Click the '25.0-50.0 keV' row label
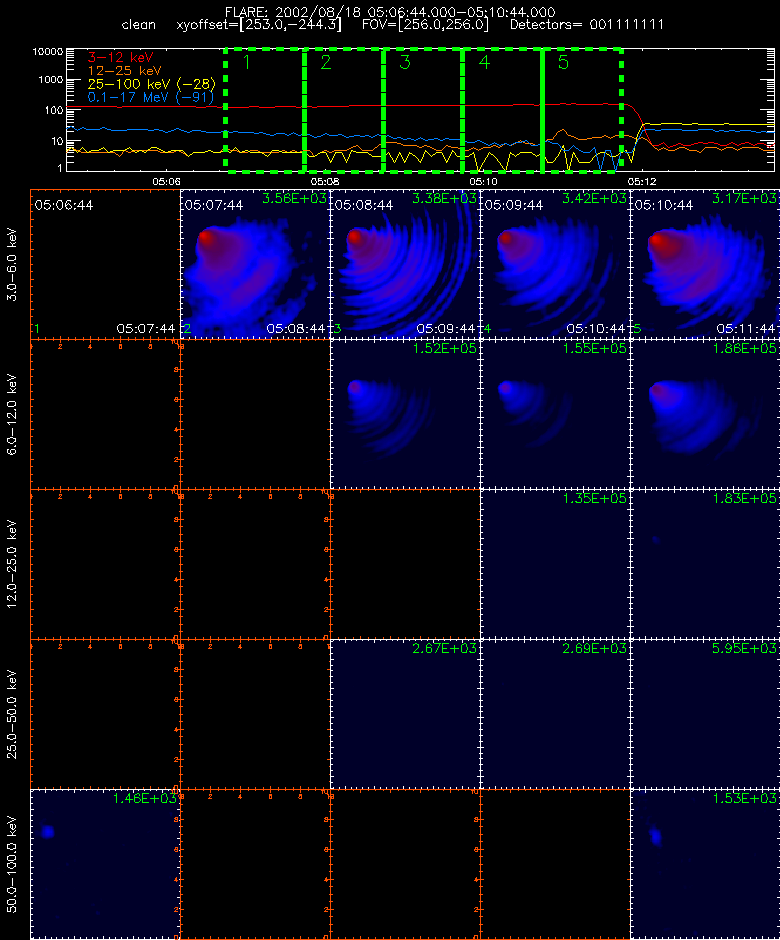This screenshot has height=940, width=780. click(12, 714)
